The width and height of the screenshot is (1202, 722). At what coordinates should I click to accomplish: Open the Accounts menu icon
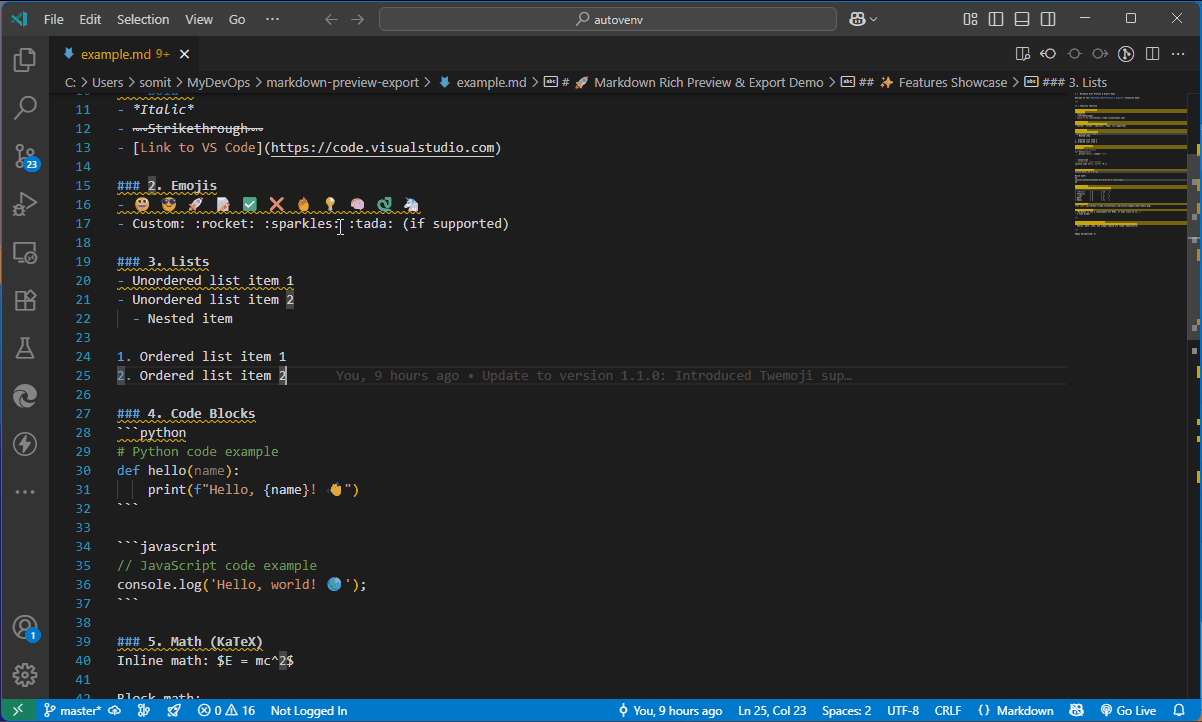click(25, 628)
